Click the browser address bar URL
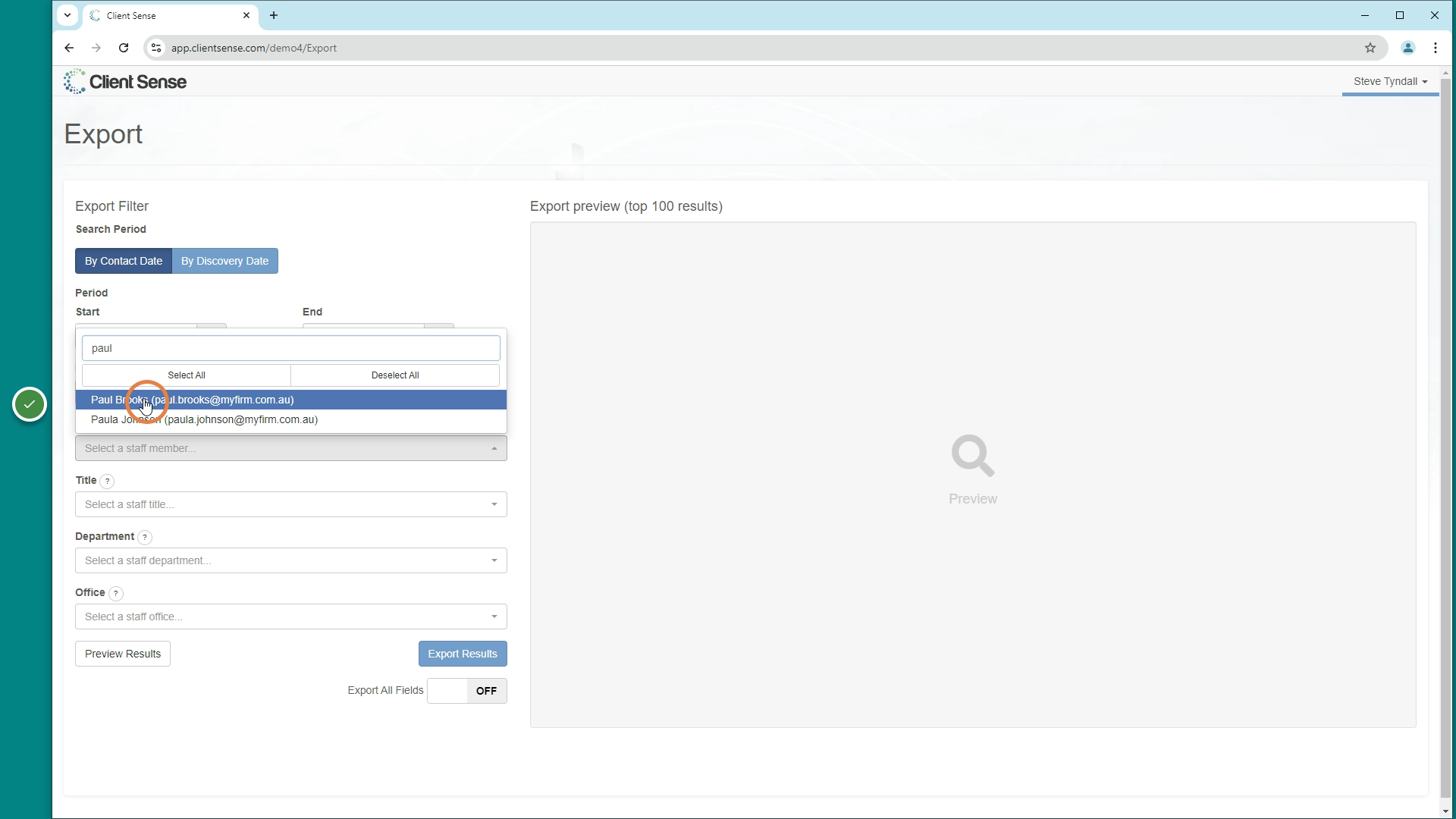 click(x=254, y=48)
